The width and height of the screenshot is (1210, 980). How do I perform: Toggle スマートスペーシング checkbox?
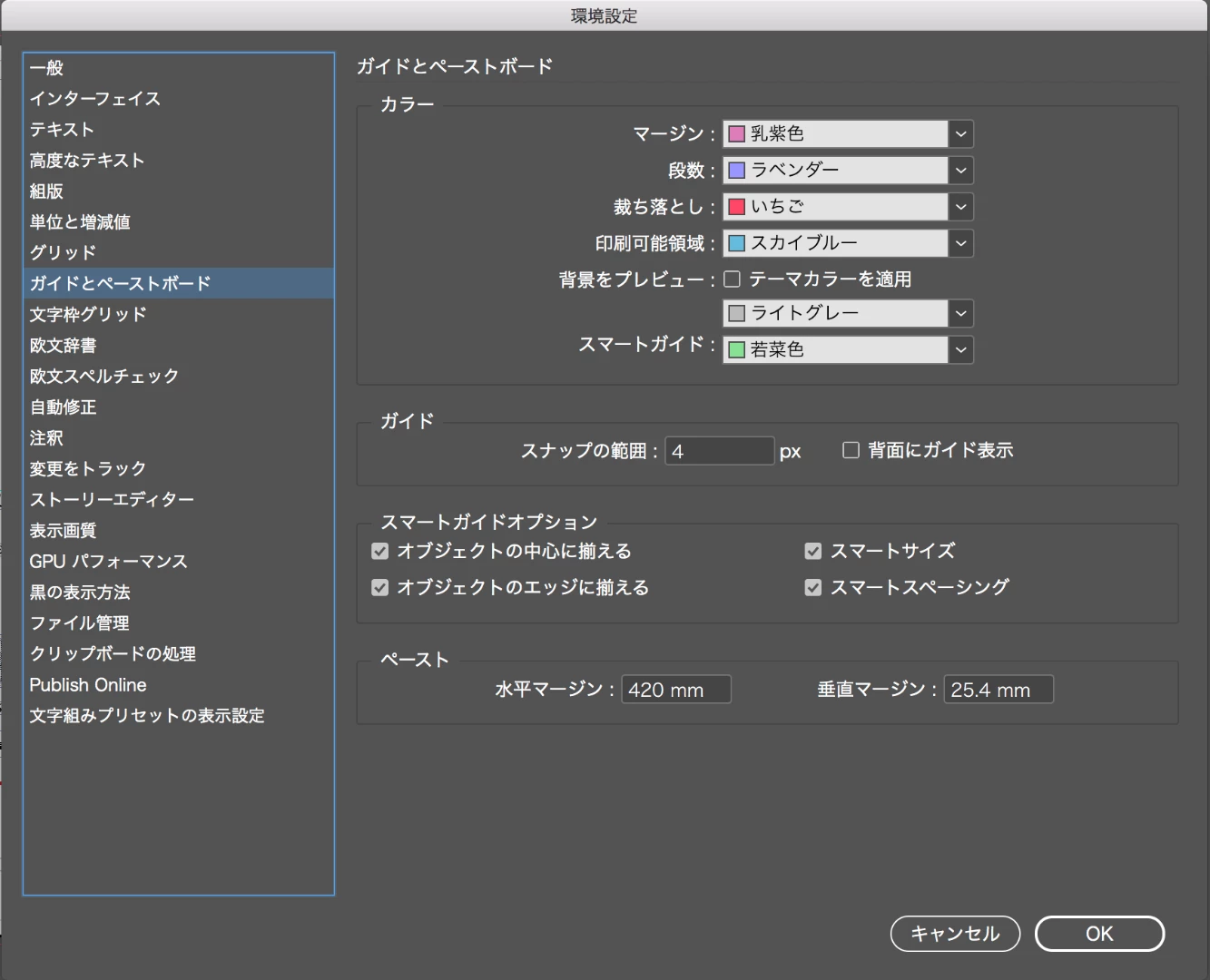tap(813, 588)
